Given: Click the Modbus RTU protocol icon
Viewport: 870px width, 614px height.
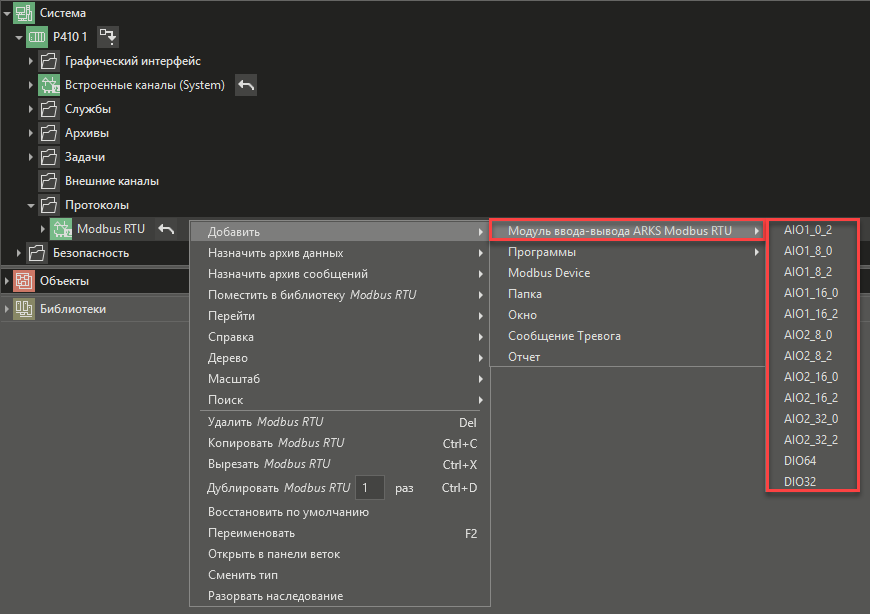Looking at the screenshot, I should 61,229.
